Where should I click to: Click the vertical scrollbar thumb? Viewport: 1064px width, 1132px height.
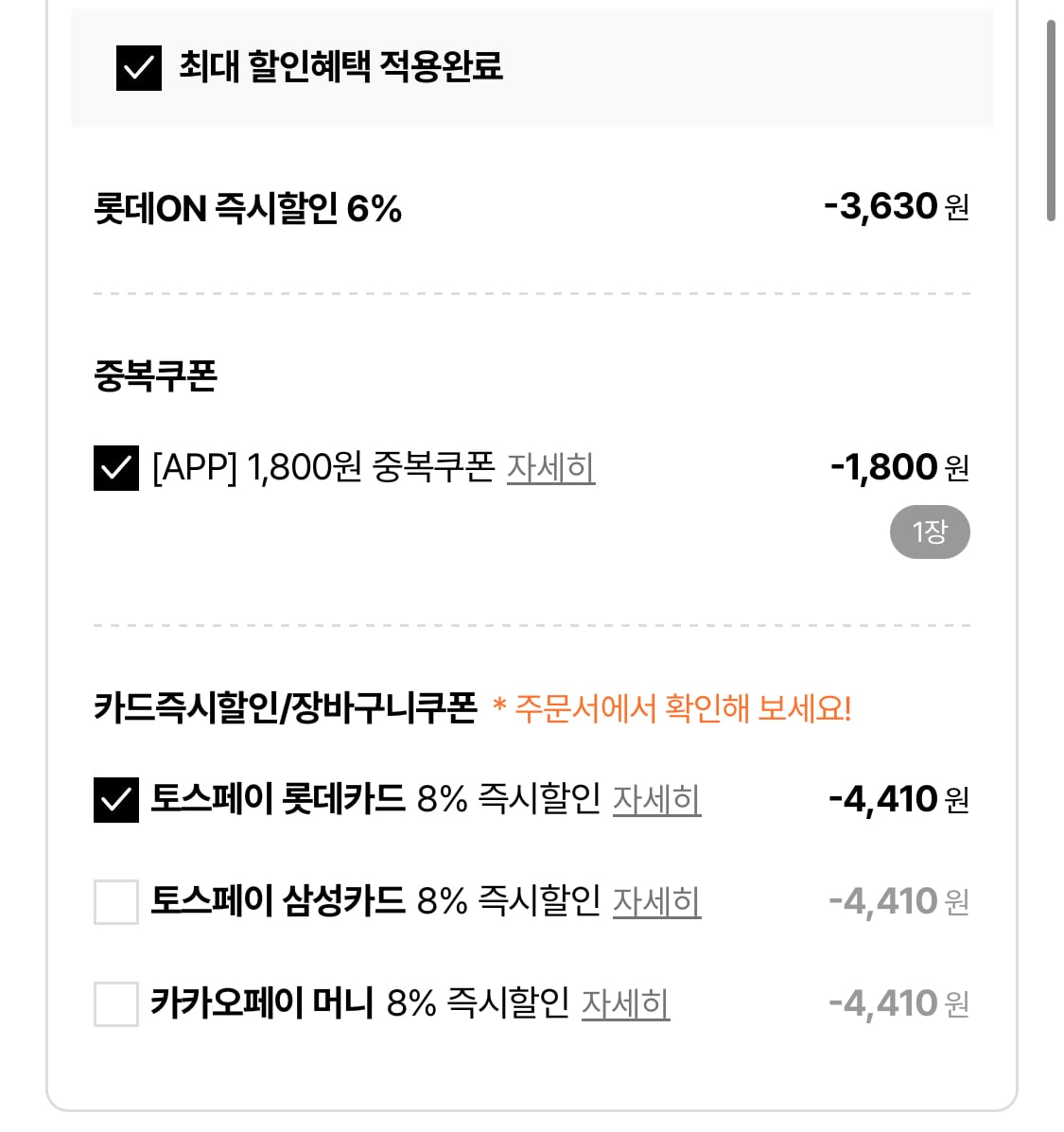pyautogui.click(x=1051, y=120)
